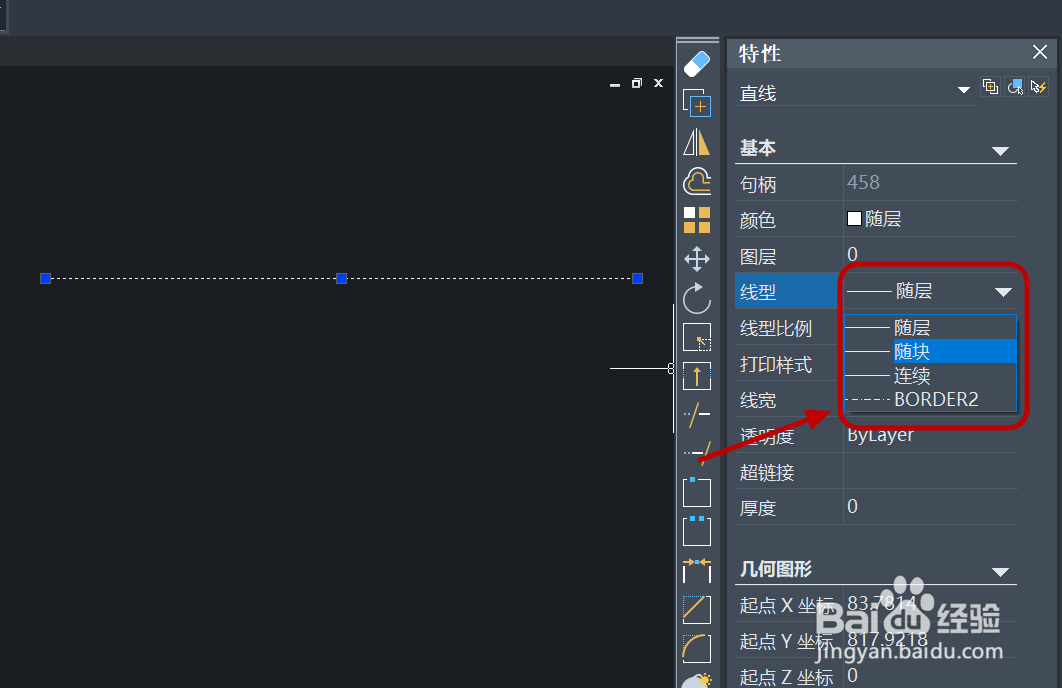Viewport: 1062px width, 688px height.
Task: Click the 起点 Y 坐标 value
Action: 887,638
